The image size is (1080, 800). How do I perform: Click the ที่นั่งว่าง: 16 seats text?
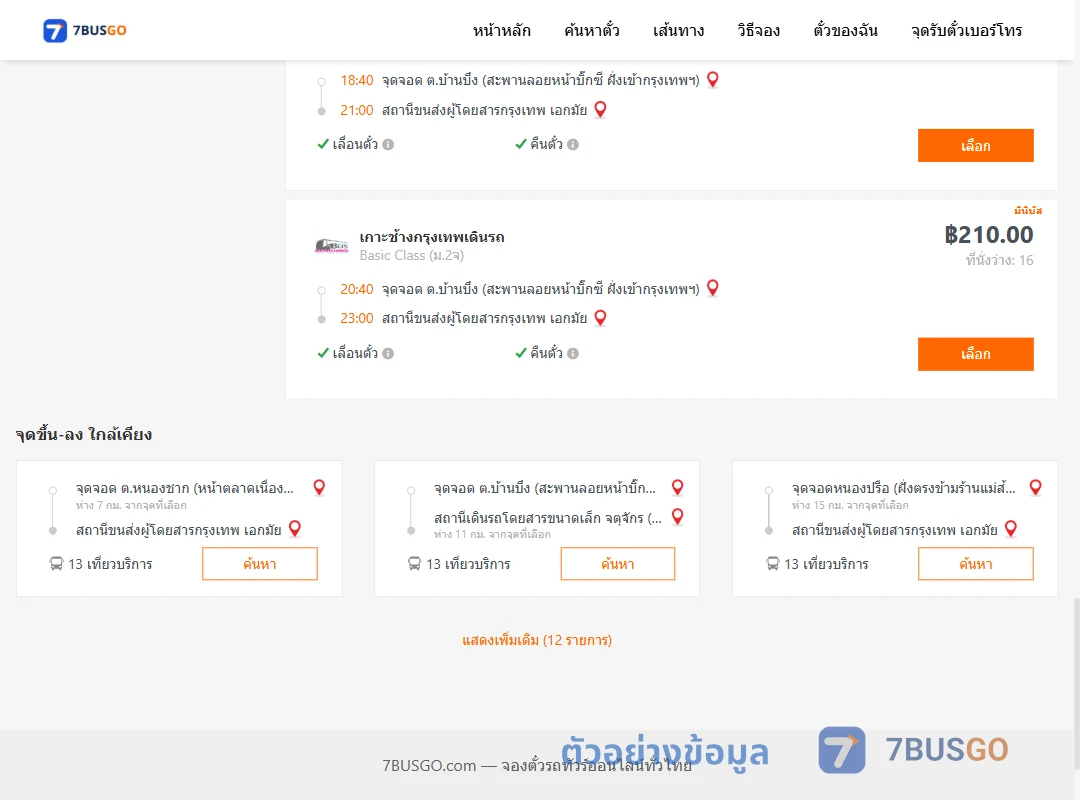pyautogui.click(x=999, y=260)
